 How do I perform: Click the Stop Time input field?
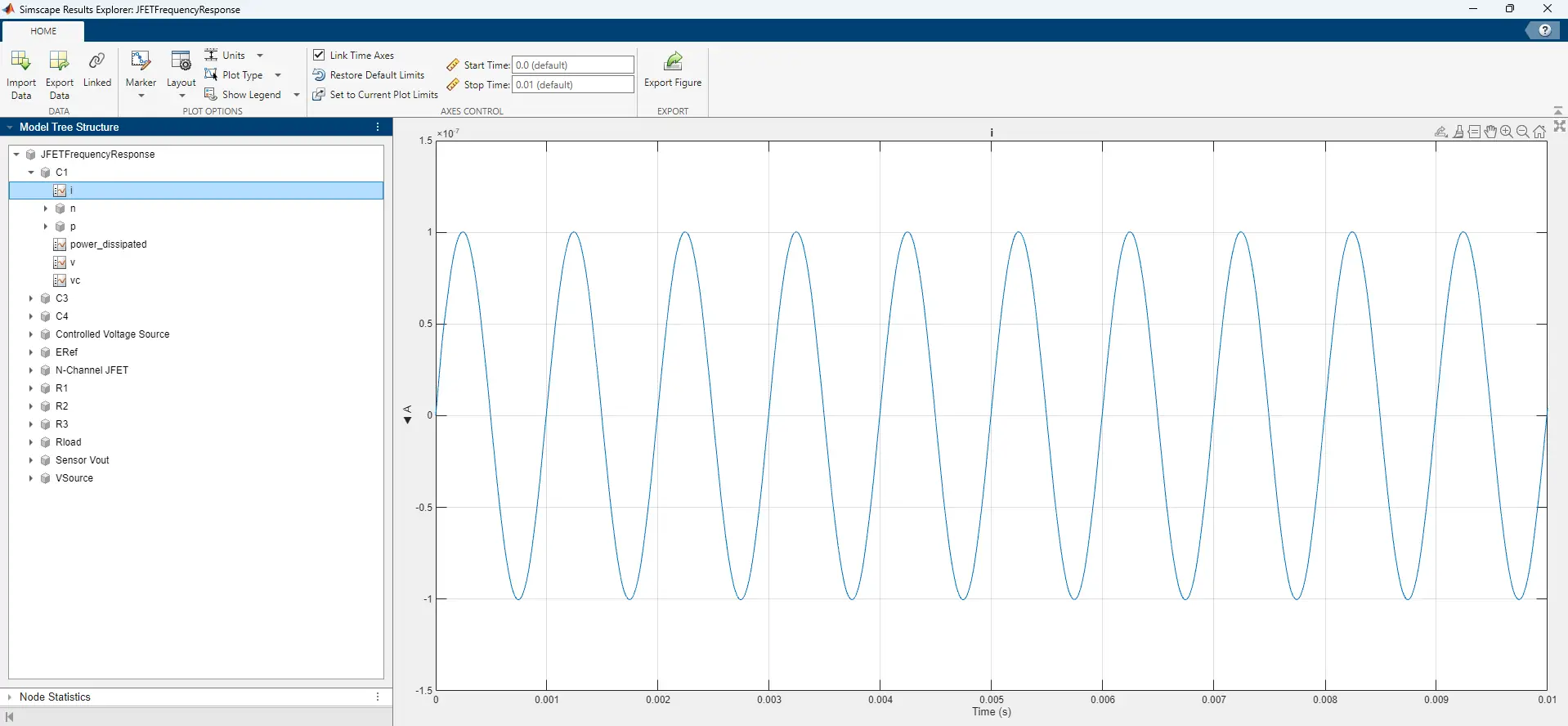572,85
